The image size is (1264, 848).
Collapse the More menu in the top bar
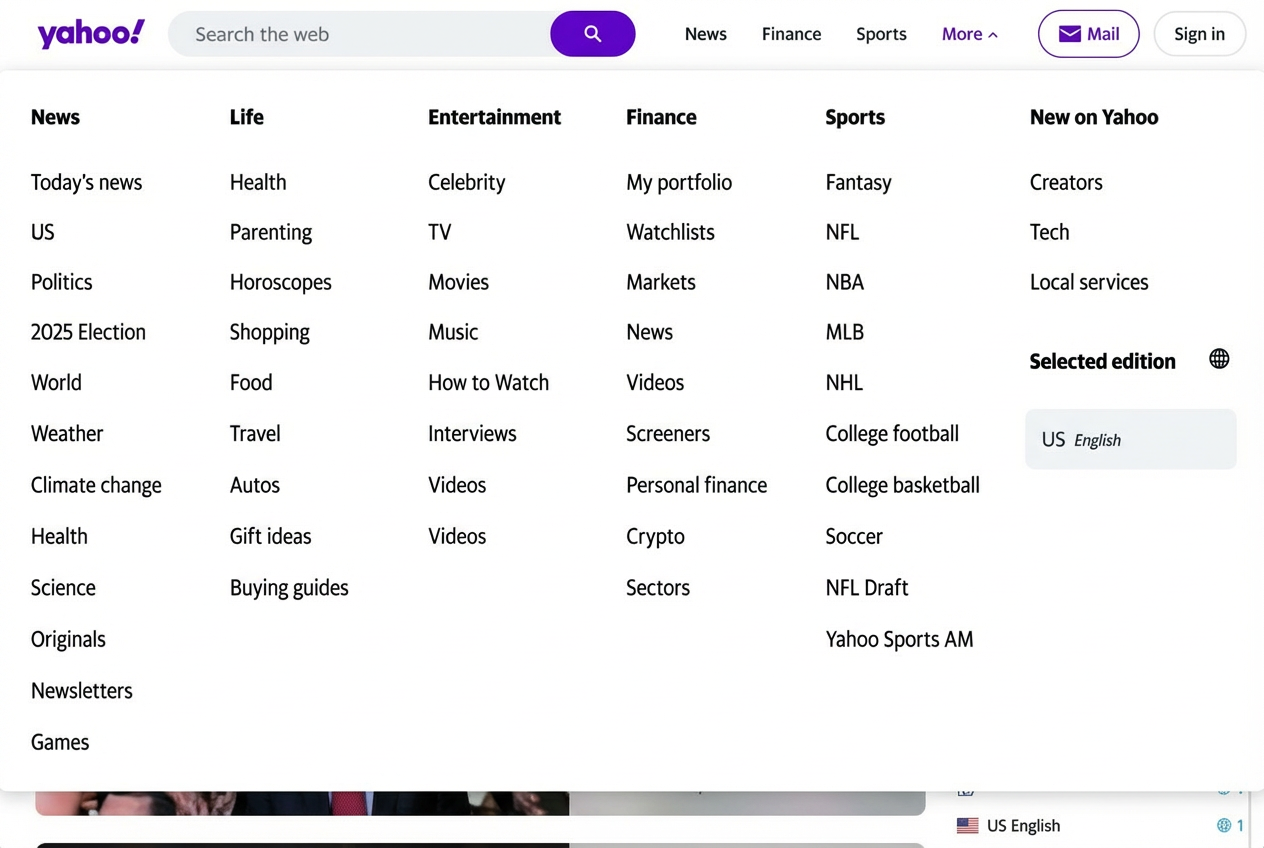970,34
